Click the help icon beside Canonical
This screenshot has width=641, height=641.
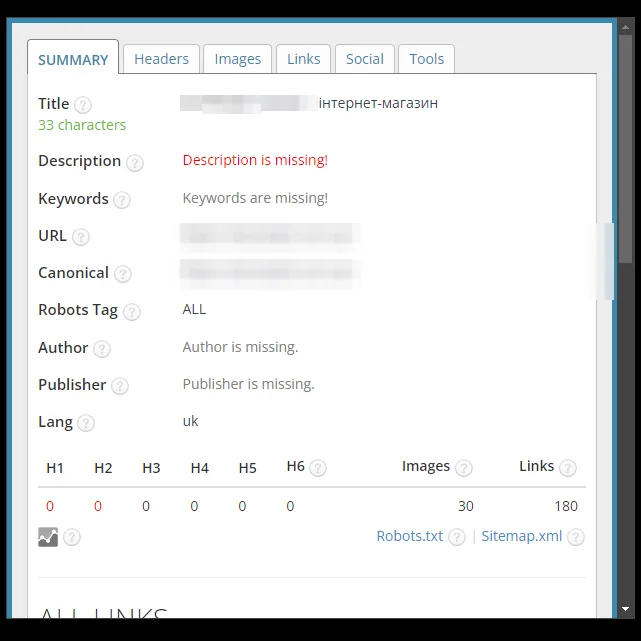tap(123, 274)
